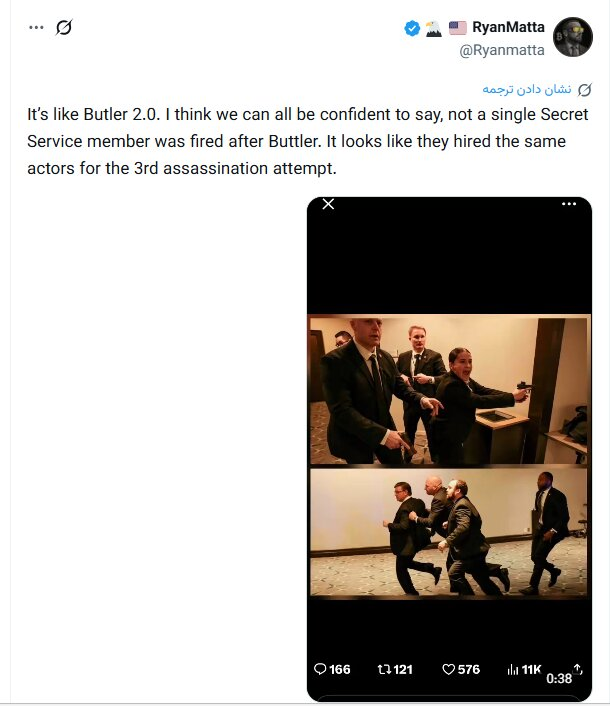Show translation via the Persian translate link

point(527,89)
